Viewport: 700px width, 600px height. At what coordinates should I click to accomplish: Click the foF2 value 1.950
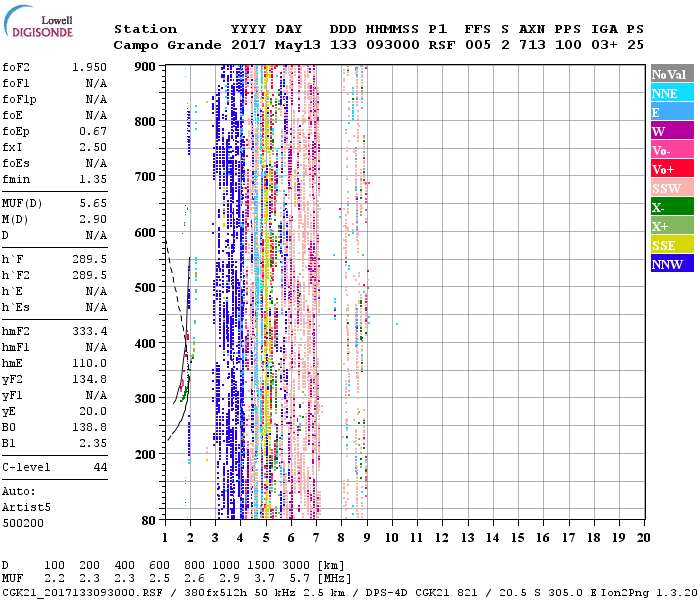pos(89,67)
